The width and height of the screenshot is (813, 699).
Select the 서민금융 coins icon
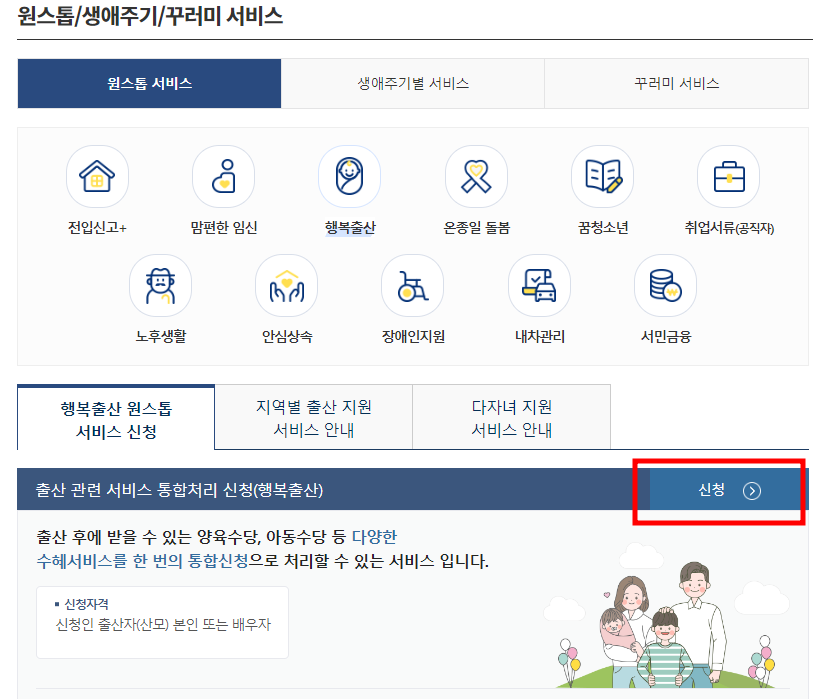pyautogui.click(x=664, y=287)
